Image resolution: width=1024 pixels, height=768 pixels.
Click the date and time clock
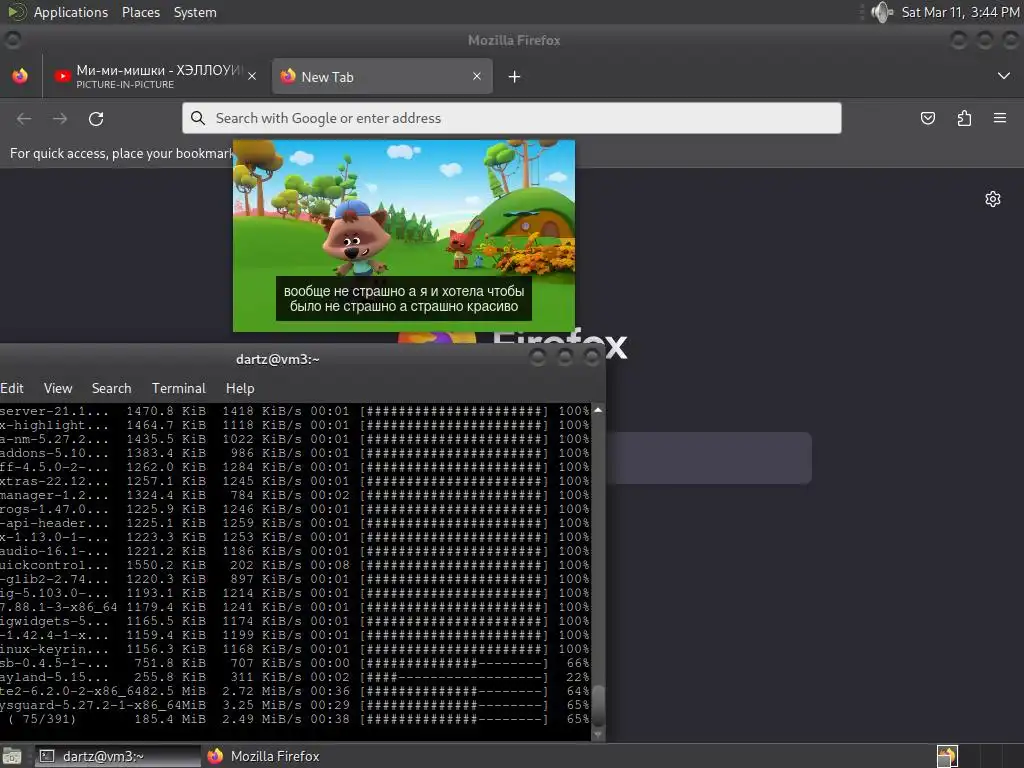(960, 12)
